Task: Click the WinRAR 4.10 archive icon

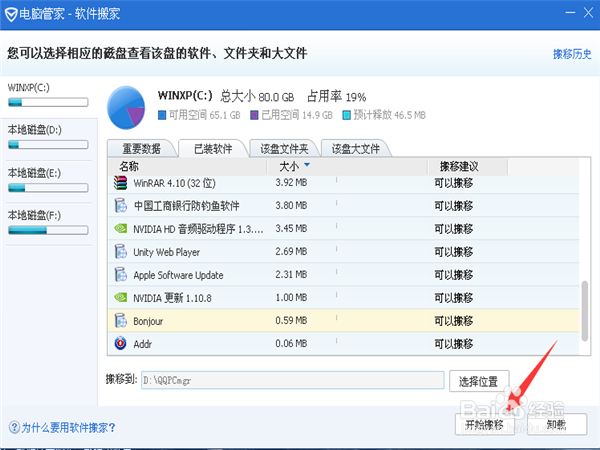Action: point(120,183)
